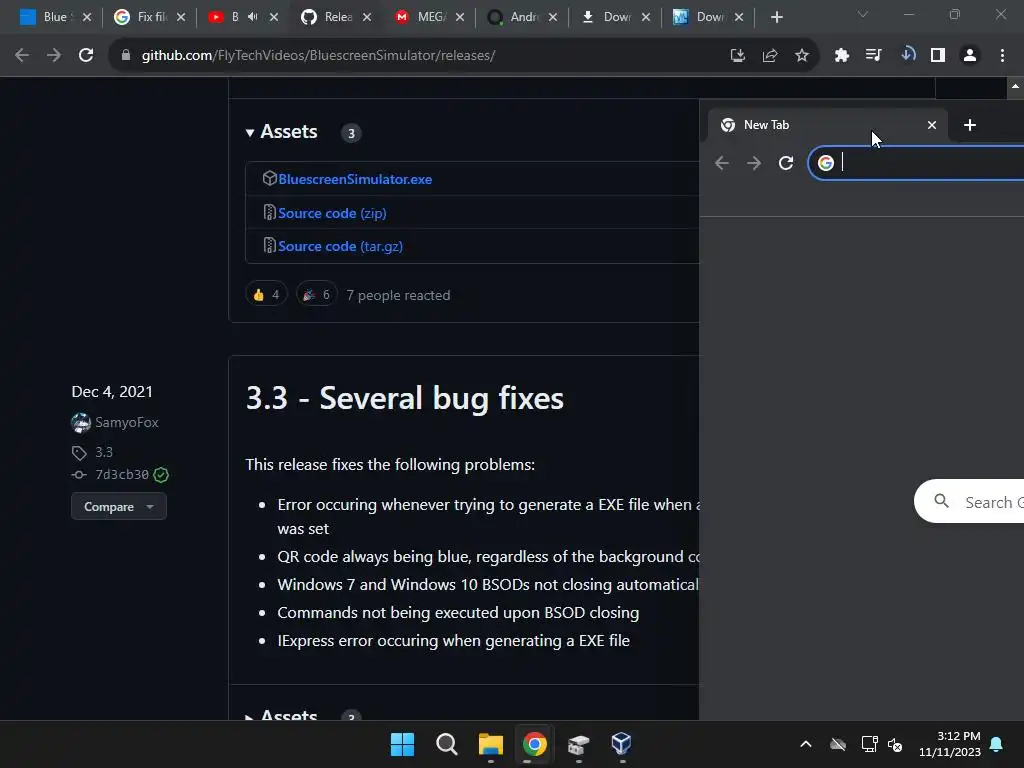Click the GitHub URL address bar
Image resolution: width=1024 pixels, height=768 pixels.
(418, 56)
